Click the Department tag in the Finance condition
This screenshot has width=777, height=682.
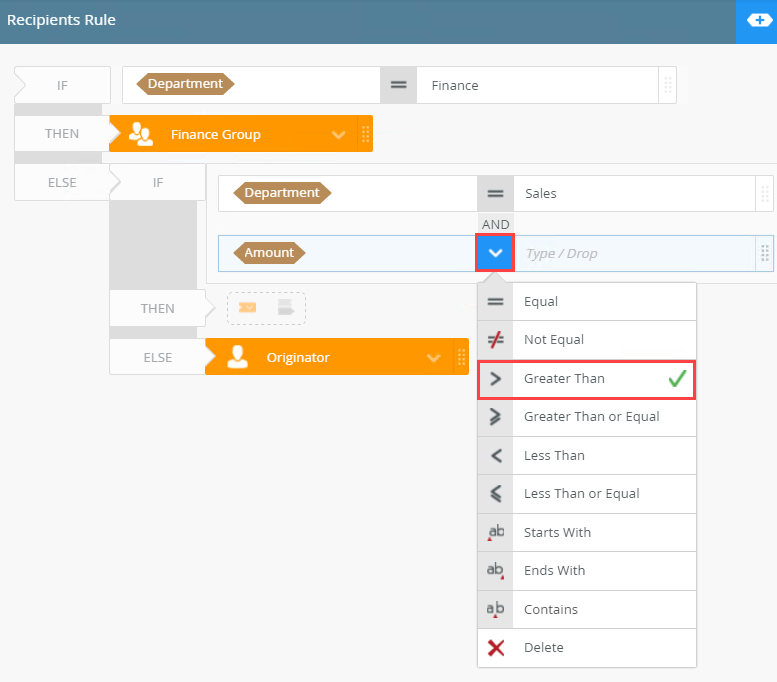[x=185, y=84]
